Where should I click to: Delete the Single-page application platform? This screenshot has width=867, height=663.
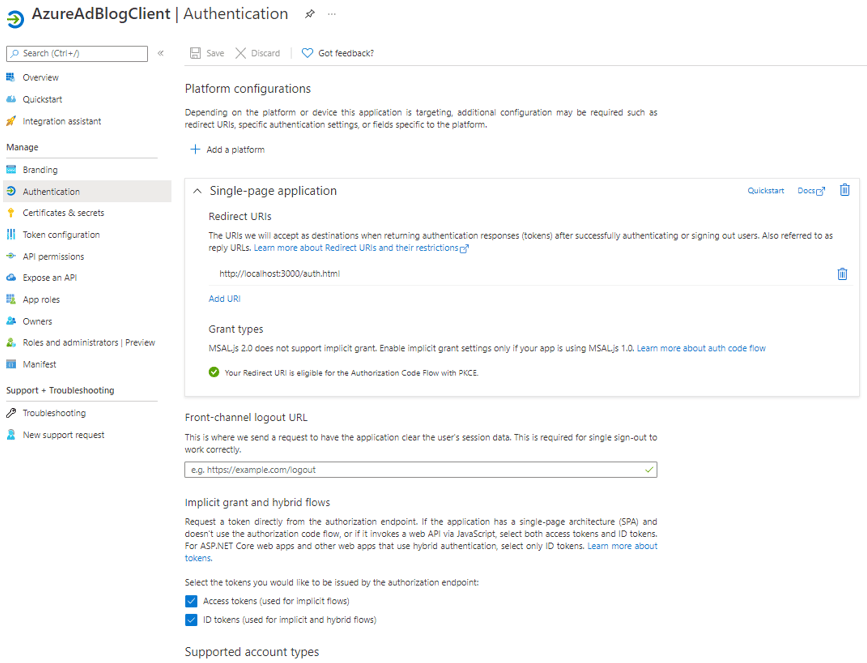pos(844,190)
